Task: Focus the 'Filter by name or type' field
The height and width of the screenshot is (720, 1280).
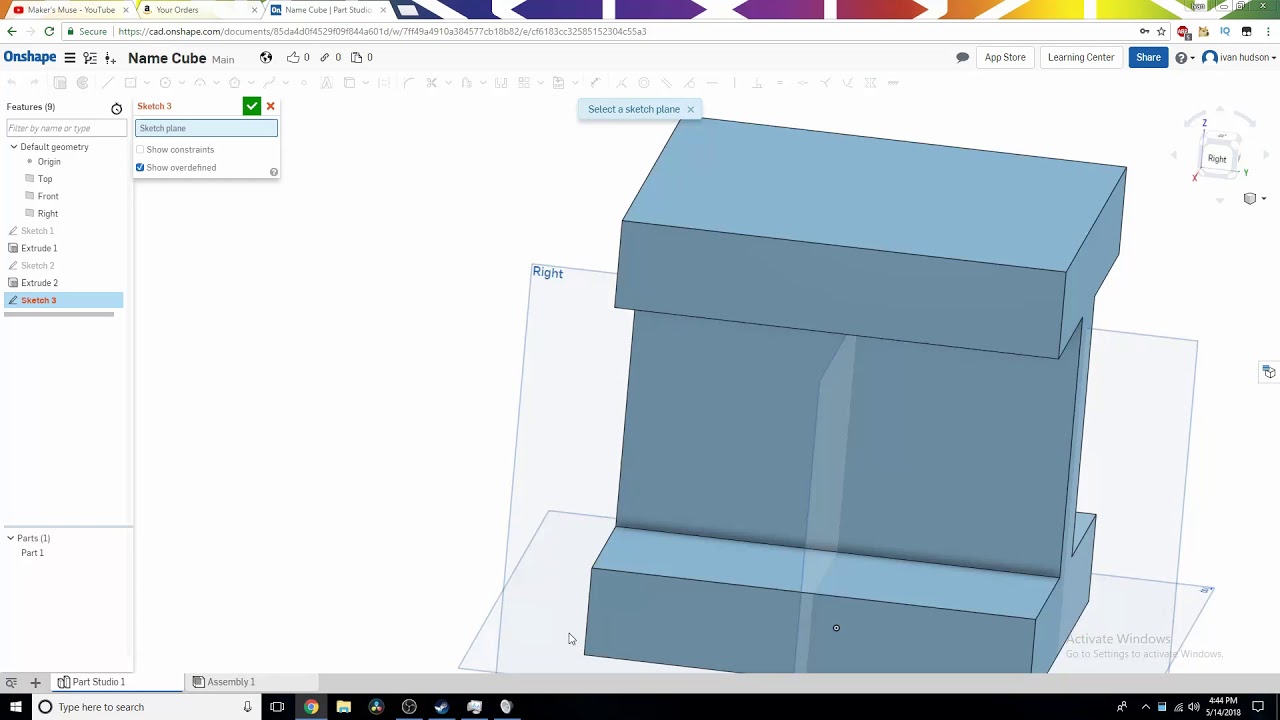Action: 66,128
